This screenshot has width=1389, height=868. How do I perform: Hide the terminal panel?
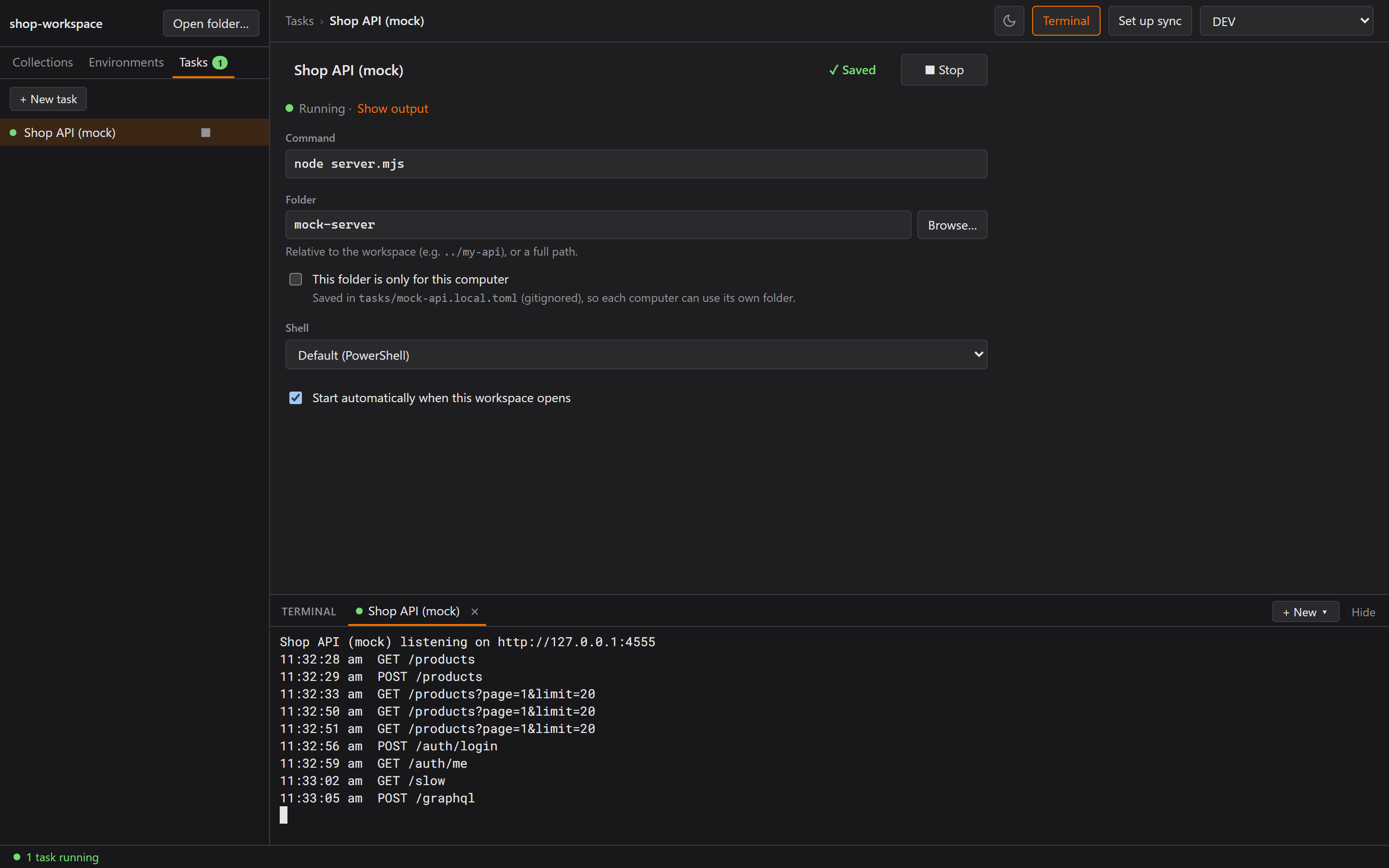tap(1363, 612)
